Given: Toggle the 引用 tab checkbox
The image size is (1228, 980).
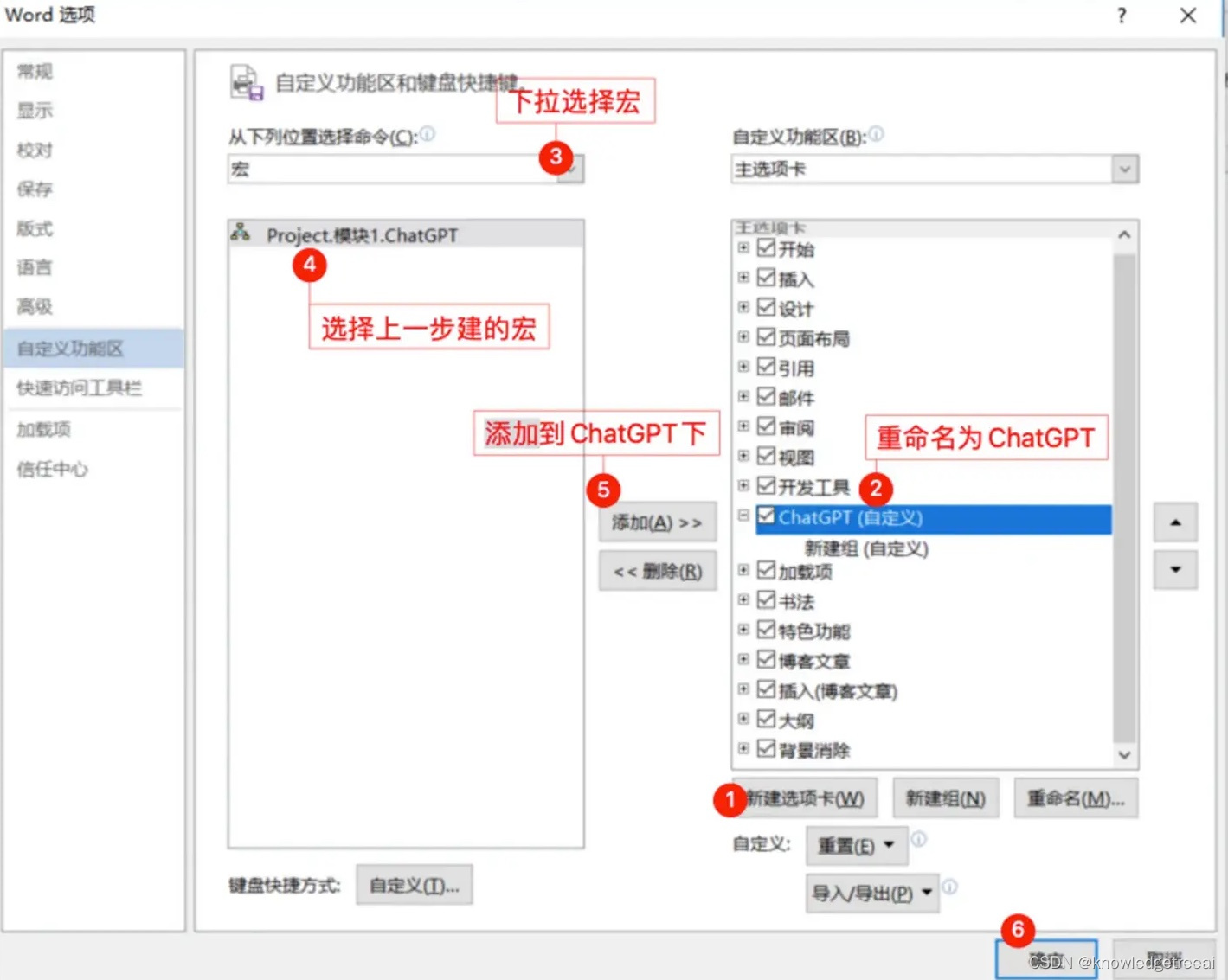Looking at the screenshot, I should click(766, 367).
